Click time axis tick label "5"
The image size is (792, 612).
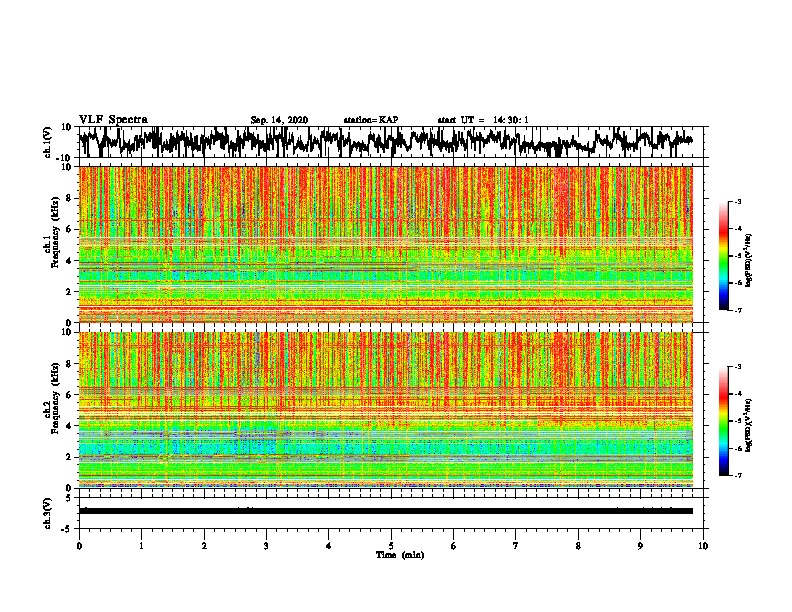click(x=391, y=546)
